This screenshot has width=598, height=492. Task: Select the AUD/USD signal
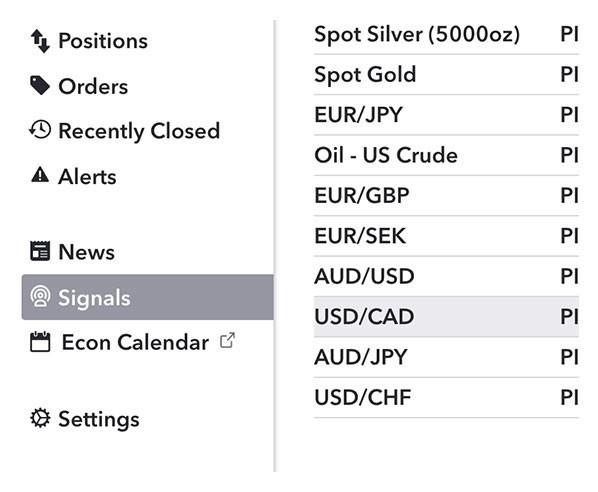pos(446,277)
